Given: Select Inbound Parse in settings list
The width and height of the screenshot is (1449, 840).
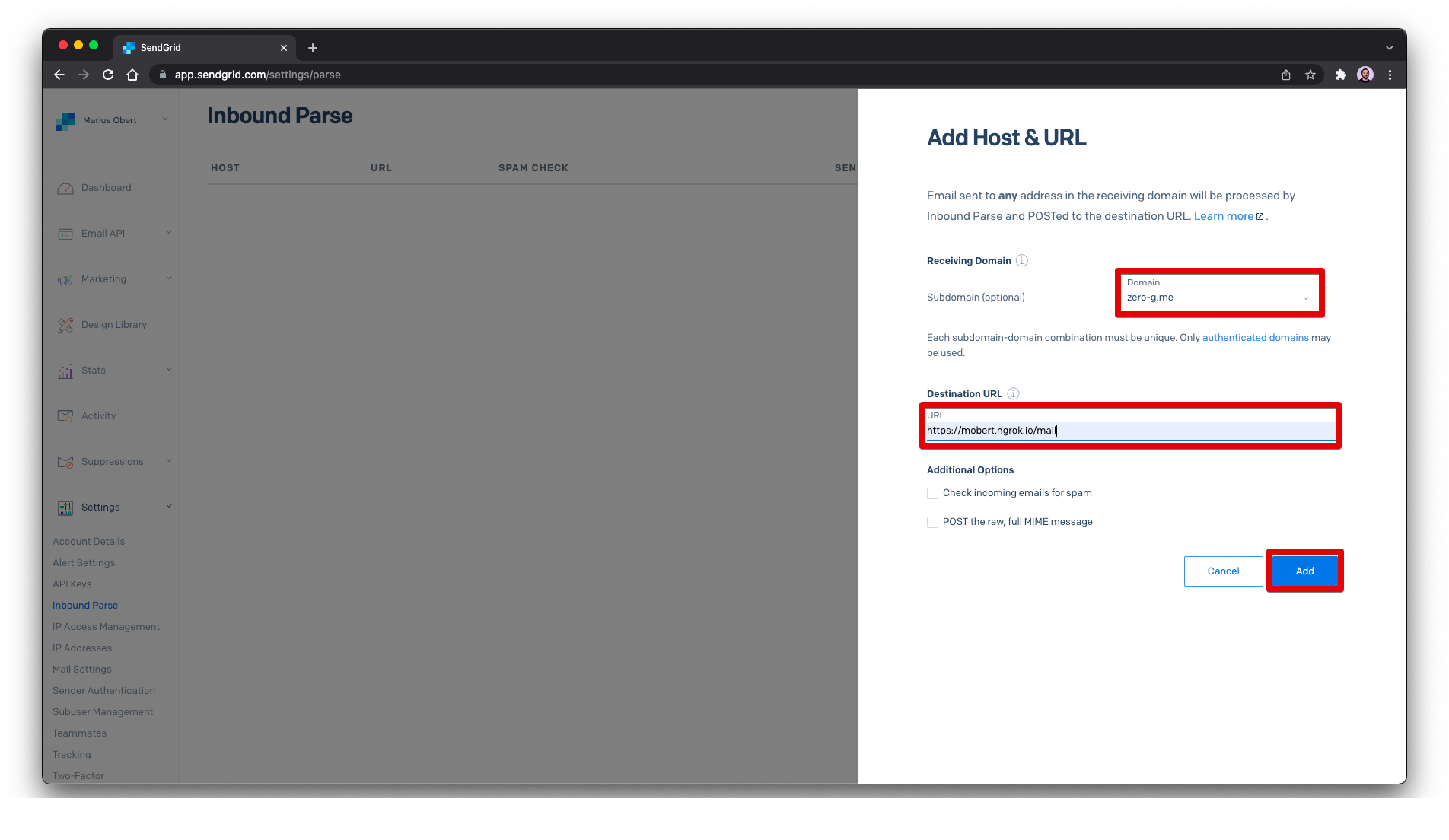Looking at the screenshot, I should tap(85, 606).
